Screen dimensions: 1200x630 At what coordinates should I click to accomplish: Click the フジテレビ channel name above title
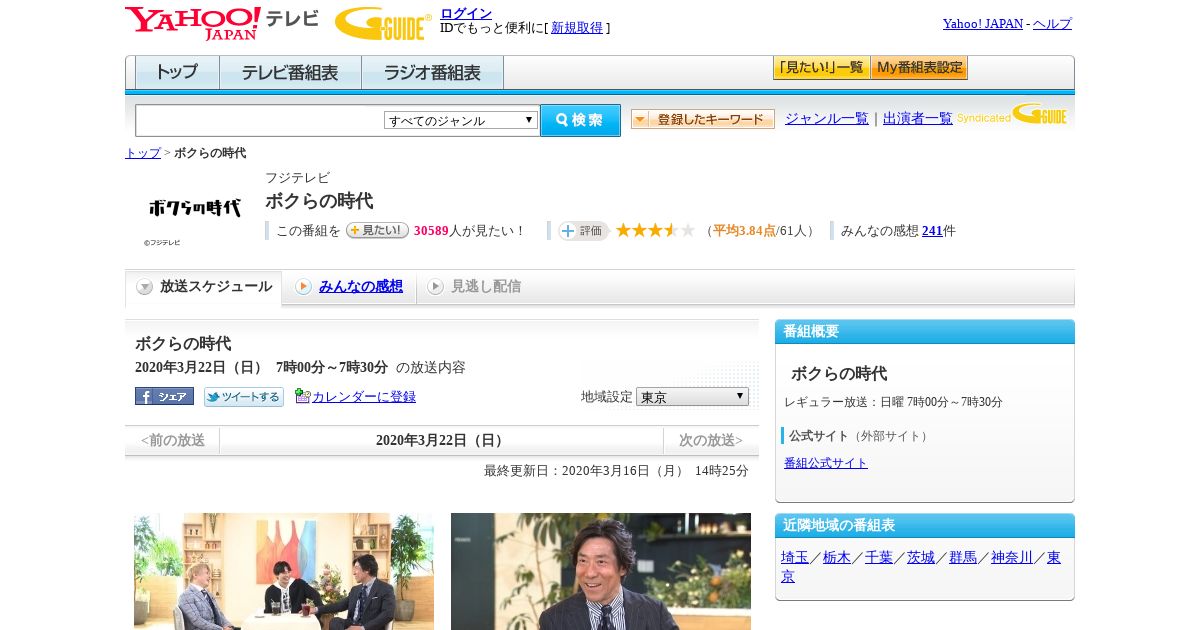pos(297,178)
